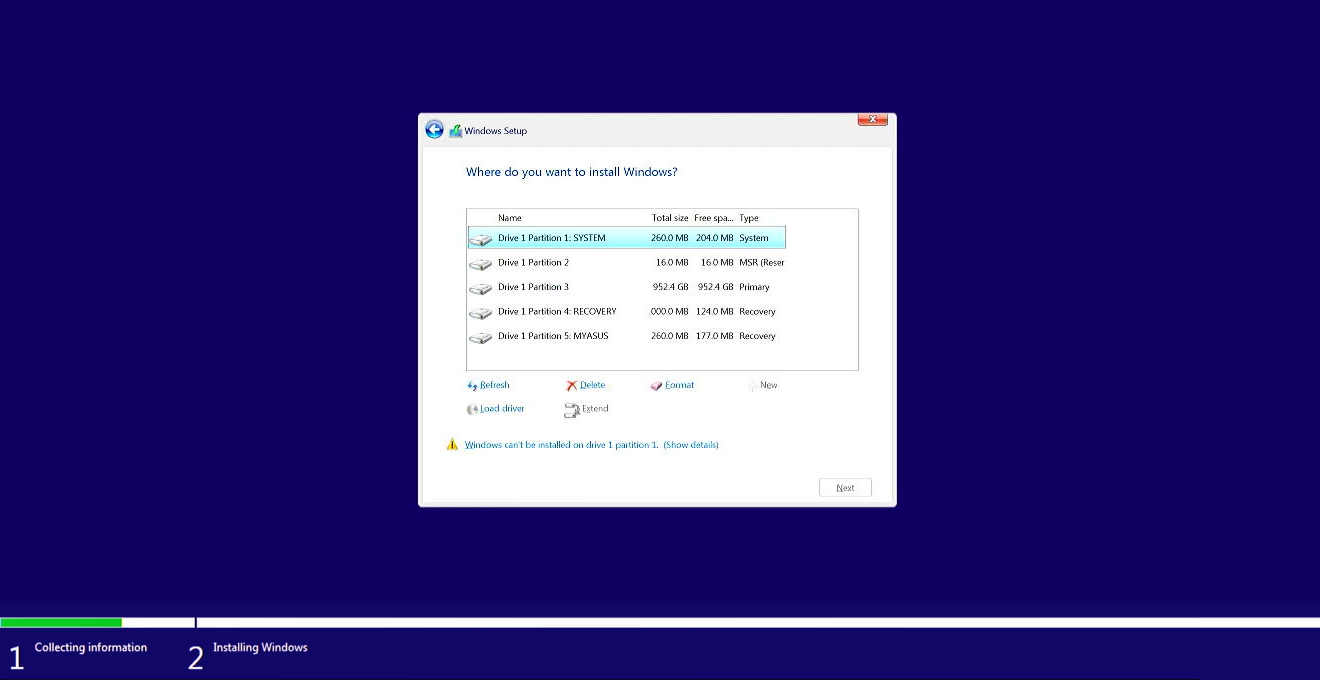Click the green setup progress bar

[x=61, y=622]
